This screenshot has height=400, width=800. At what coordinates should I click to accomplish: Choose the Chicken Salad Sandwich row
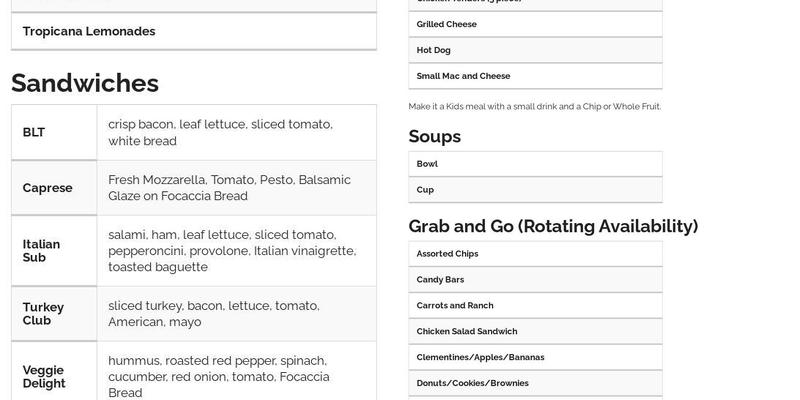pyautogui.click(x=535, y=331)
